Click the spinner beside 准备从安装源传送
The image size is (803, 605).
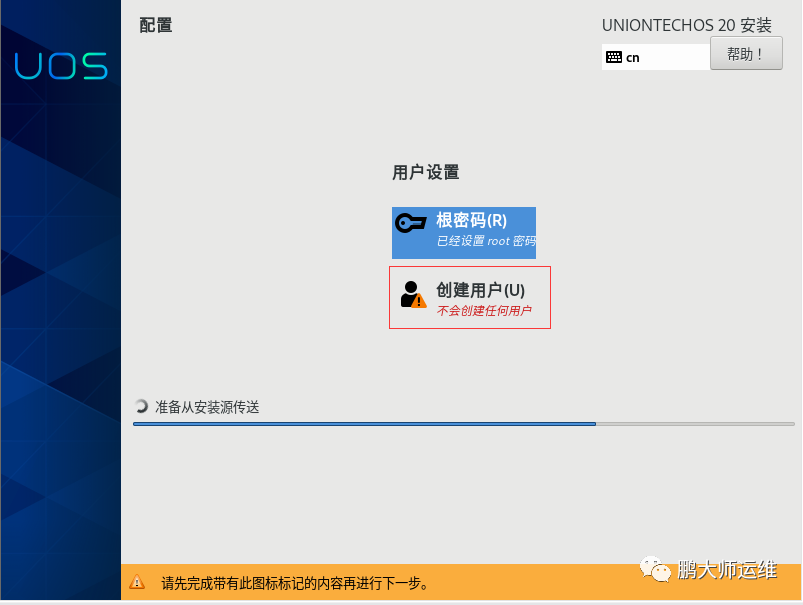coord(141,406)
